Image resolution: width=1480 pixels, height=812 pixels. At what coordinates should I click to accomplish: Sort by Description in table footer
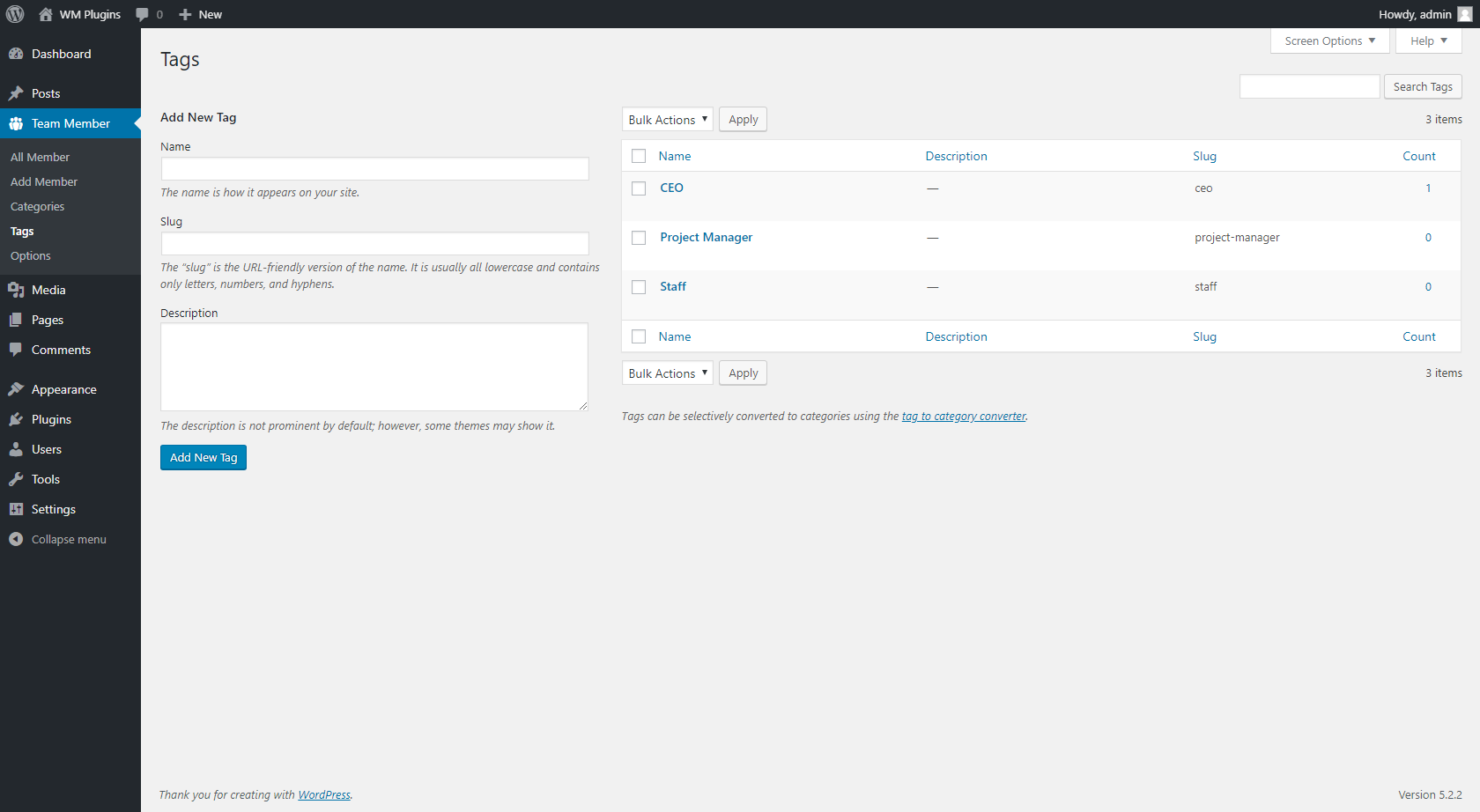956,336
